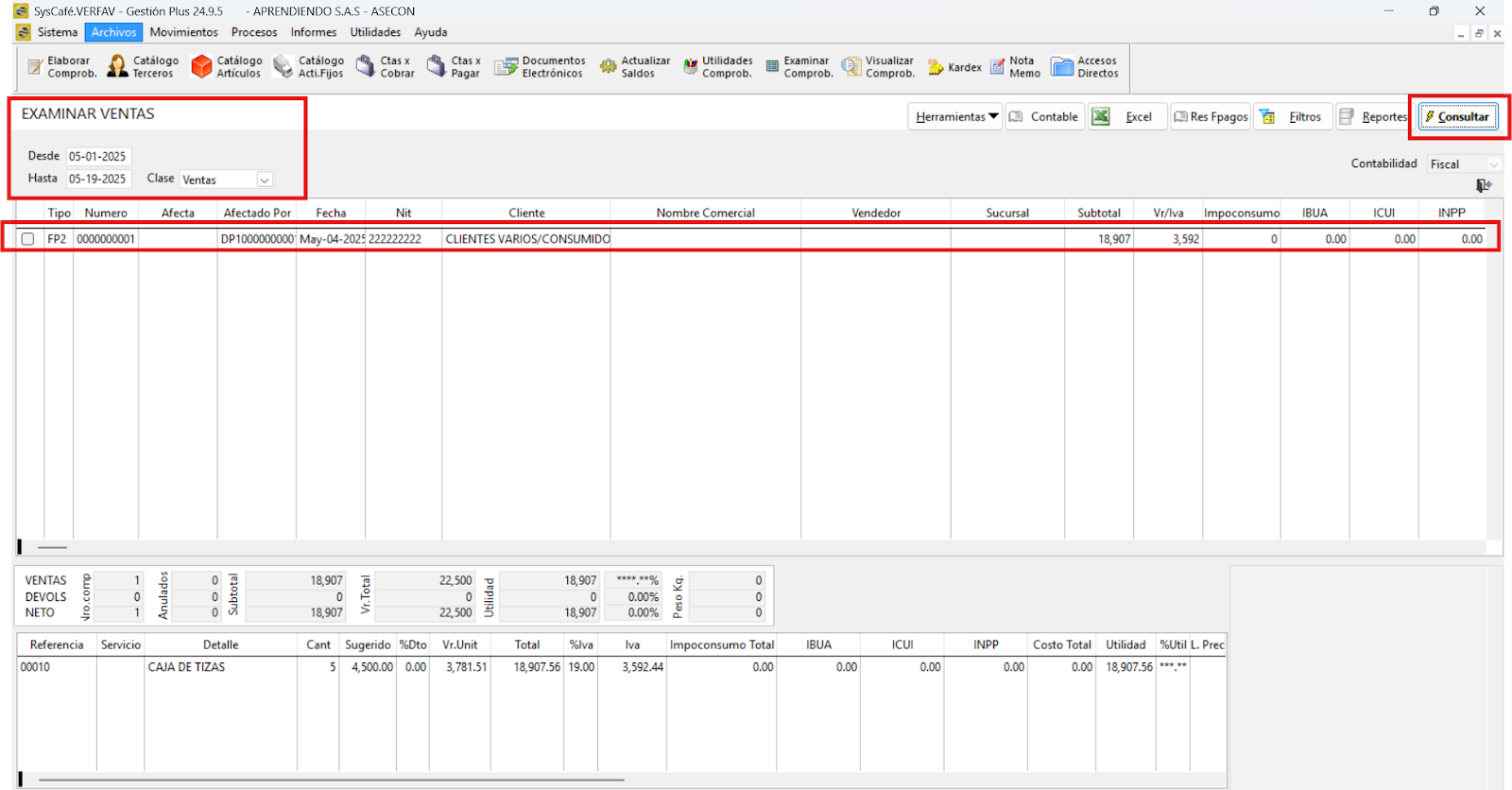Click the Nota Memo icon
This screenshot has width=1512, height=790.
(998, 66)
